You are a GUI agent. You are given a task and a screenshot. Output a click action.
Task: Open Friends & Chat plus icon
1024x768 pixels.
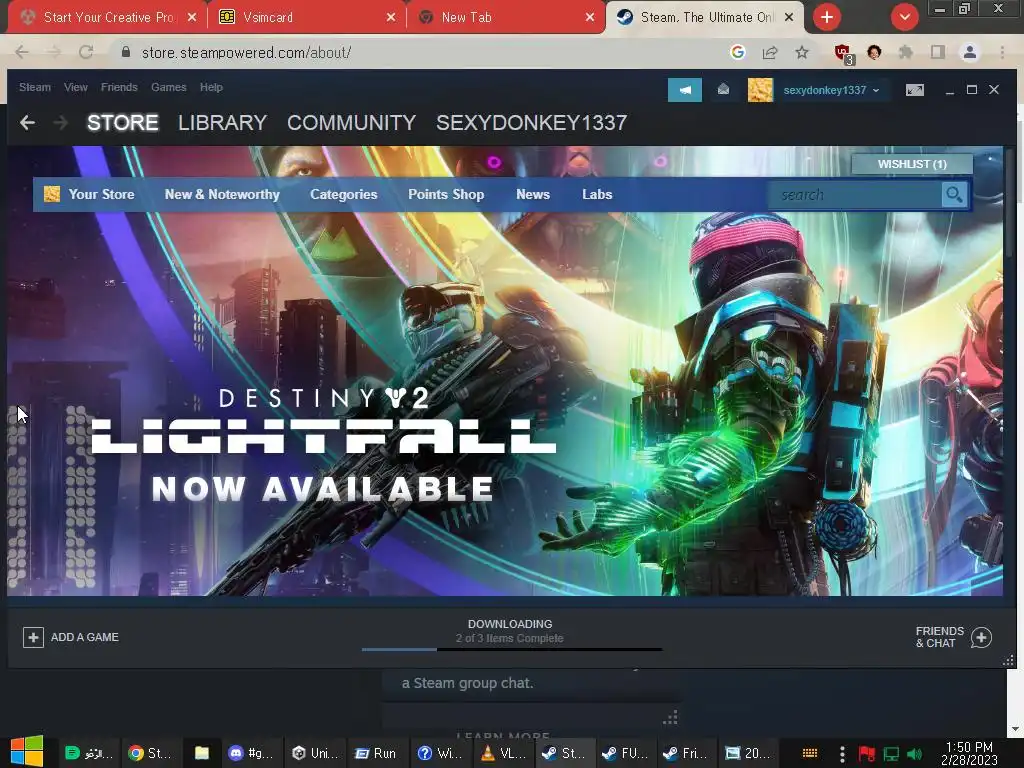[981, 637]
